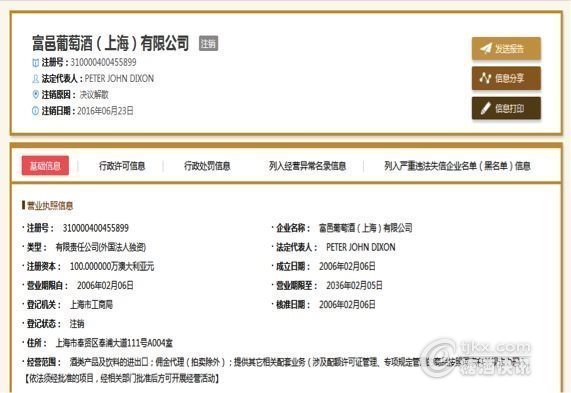Click the cancellation date 2016年06月23日
Viewport: 571px width, 393px height.
105,111
